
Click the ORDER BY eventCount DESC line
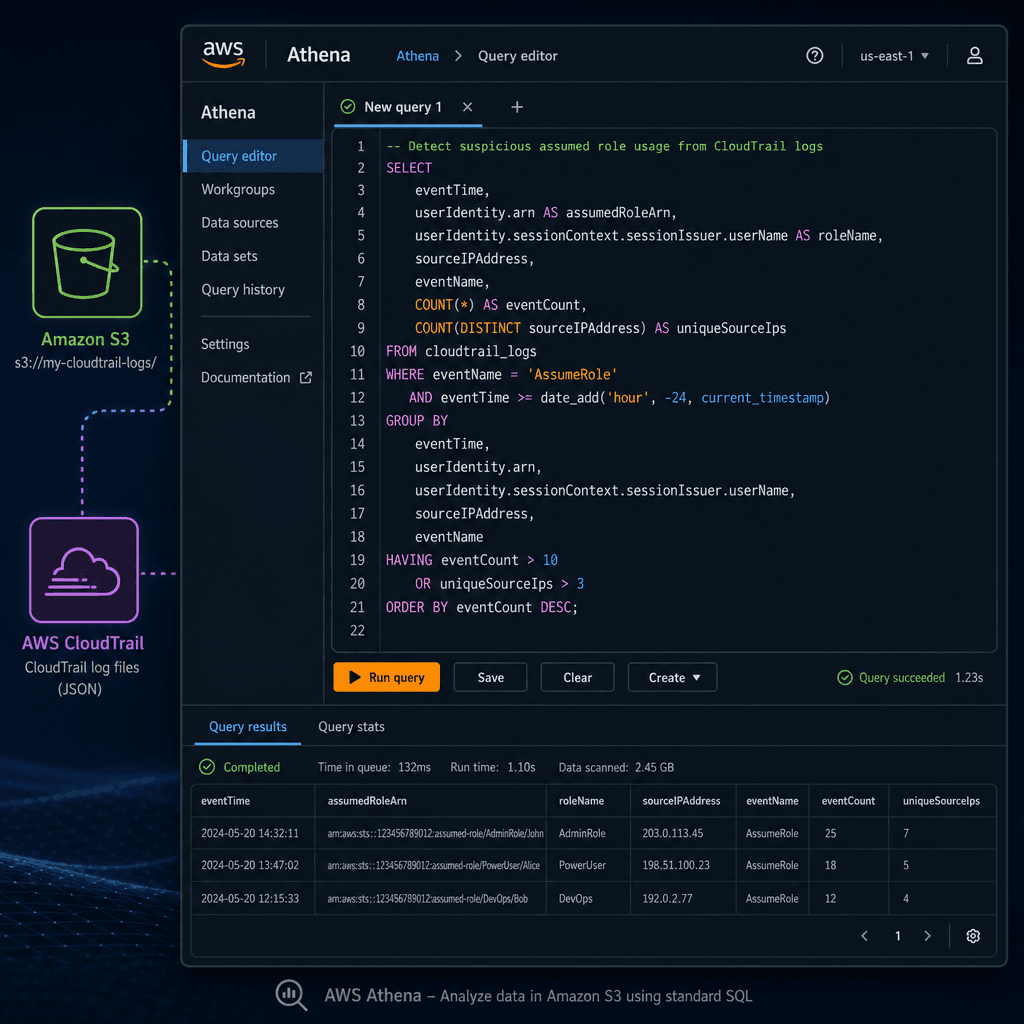[x=482, y=607]
